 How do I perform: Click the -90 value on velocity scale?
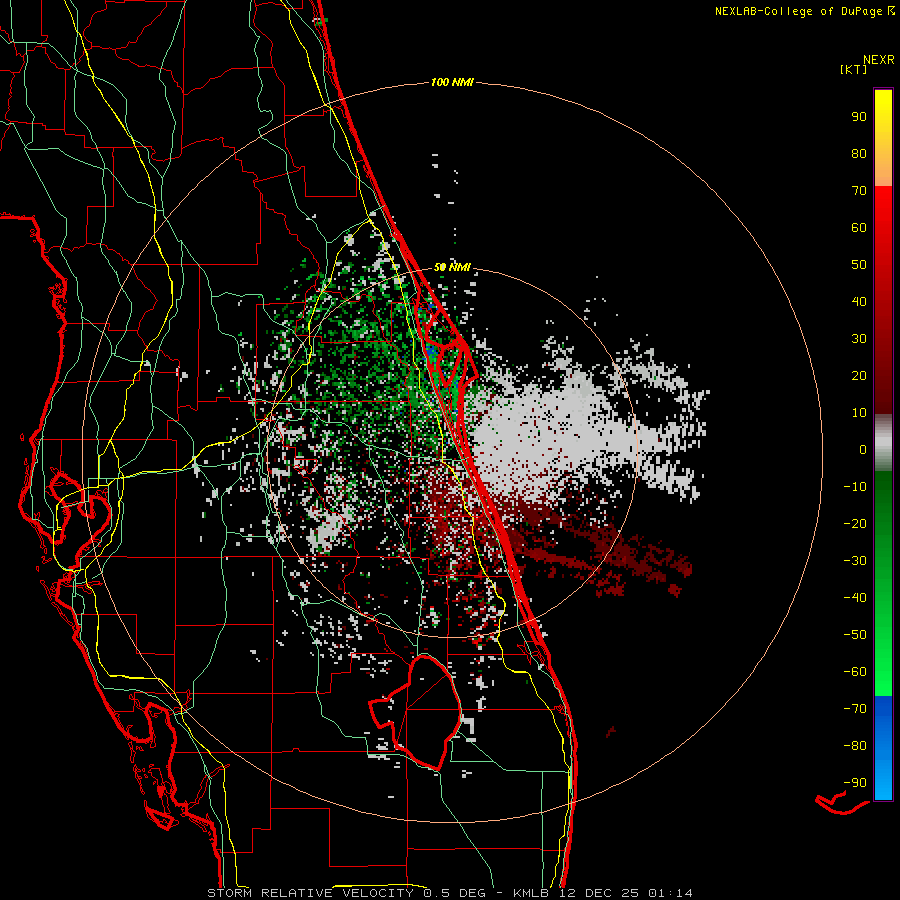pyautogui.click(x=855, y=782)
